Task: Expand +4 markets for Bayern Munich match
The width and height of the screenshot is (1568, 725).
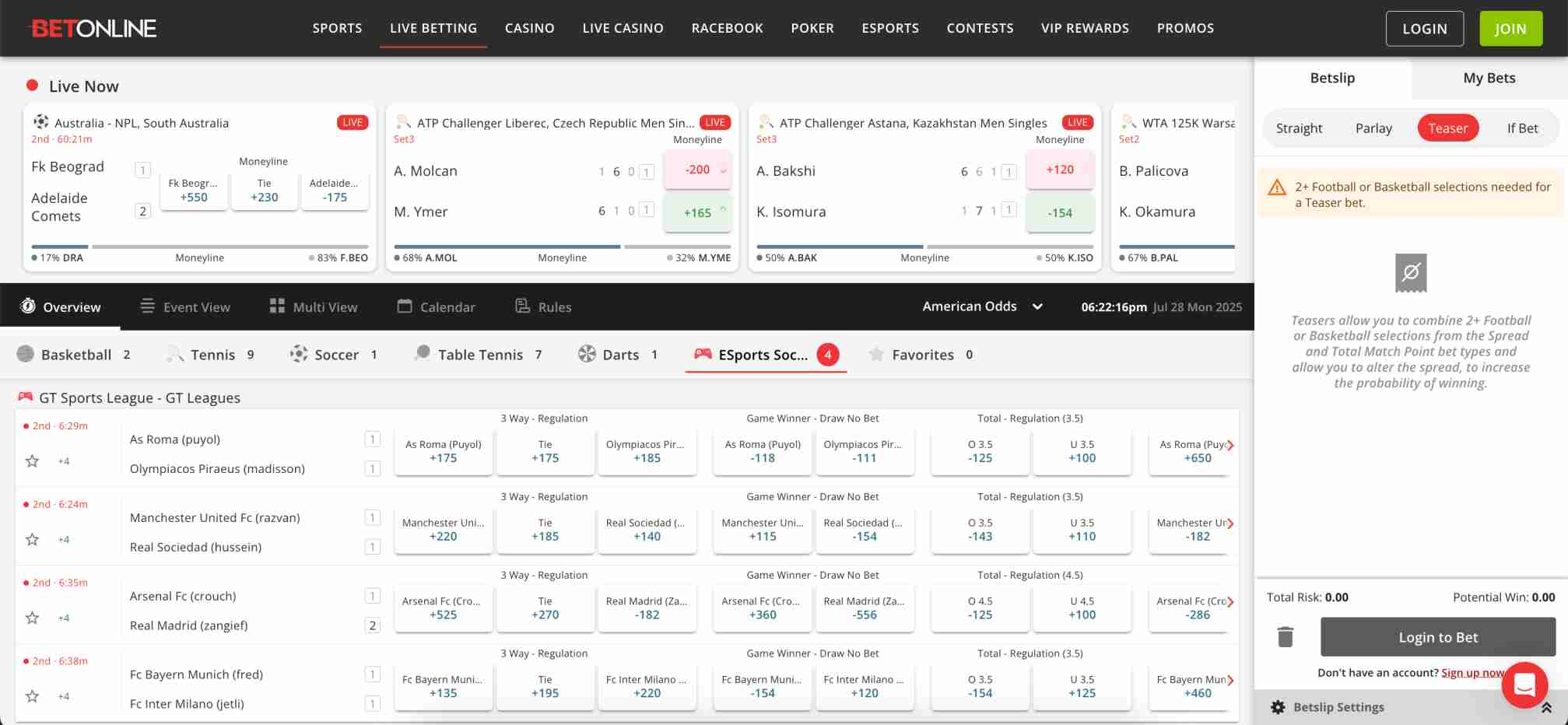Action: coord(64,697)
